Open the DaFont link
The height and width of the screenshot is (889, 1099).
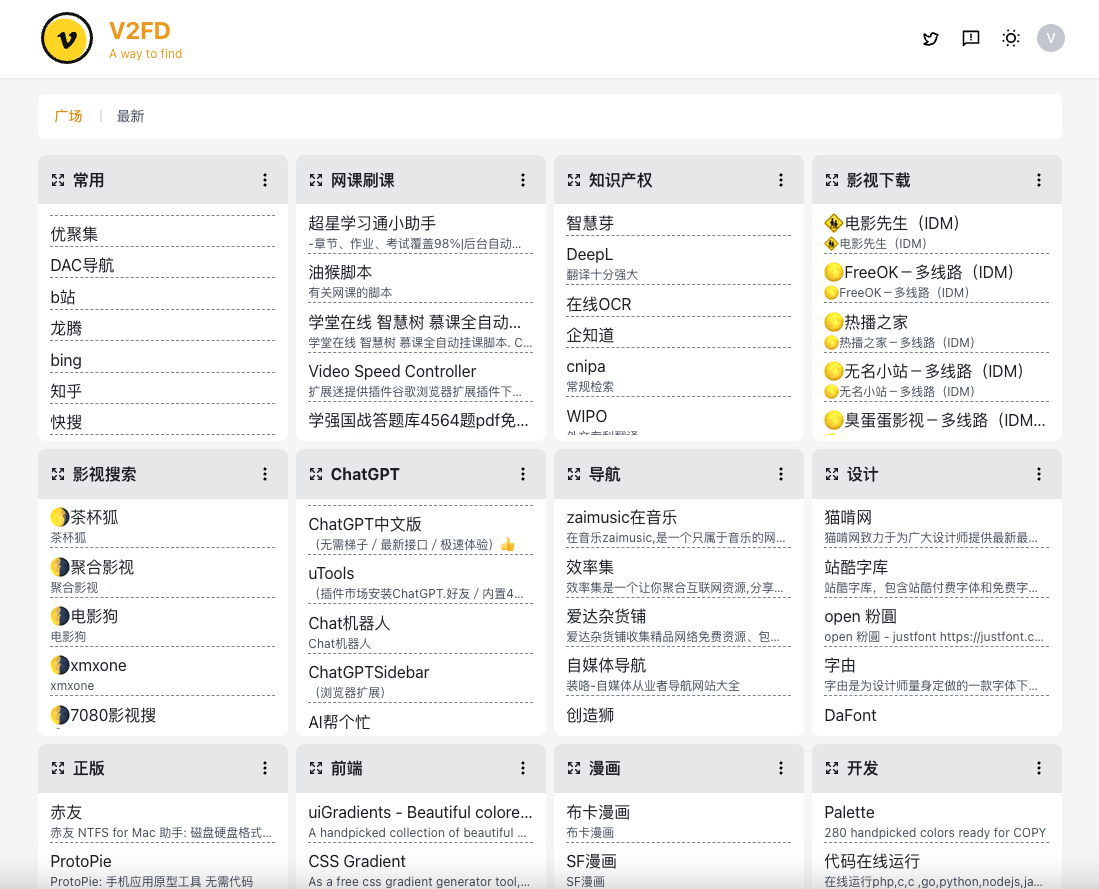[850, 715]
